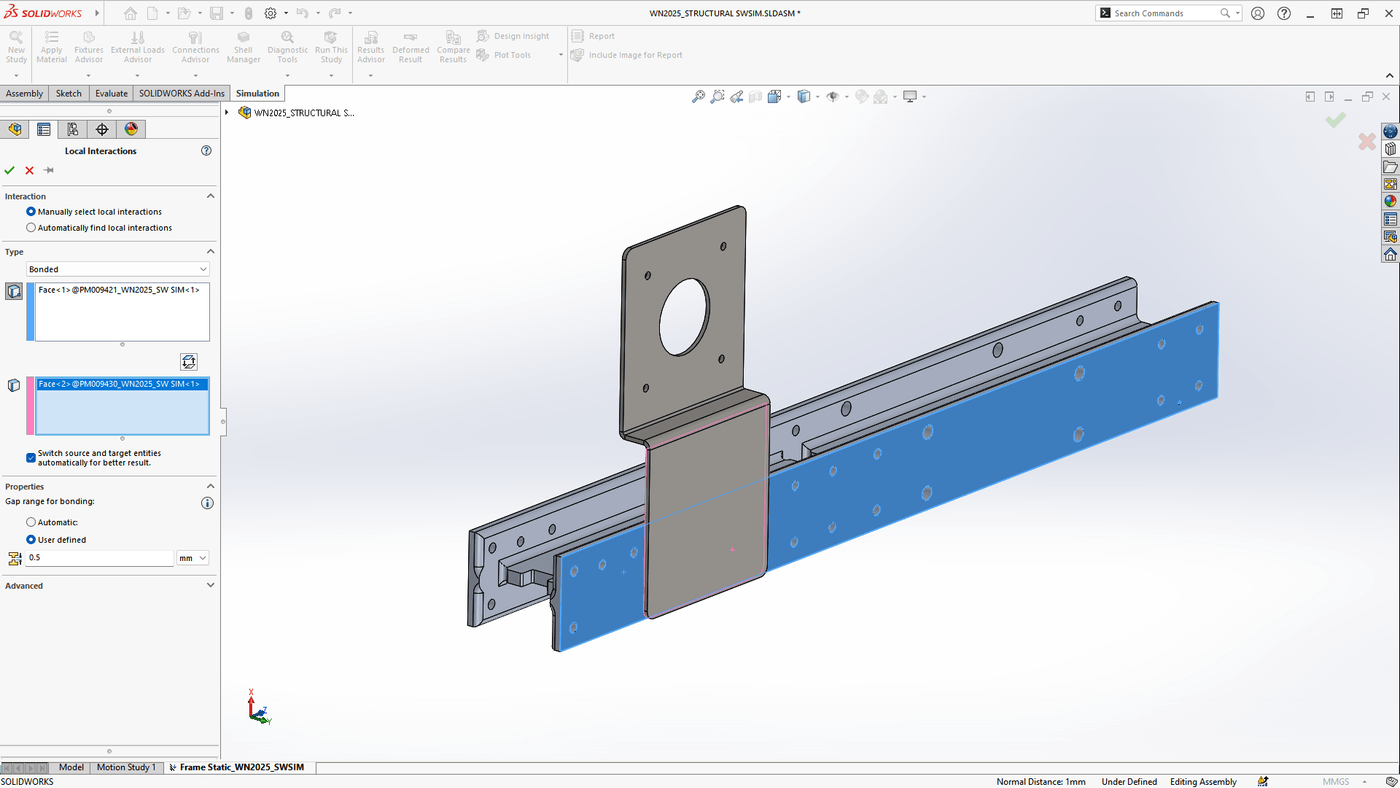The image size is (1400, 788).
Task: Enable Automatically find local interactions
Action: pyautogui.click(x=31, y=227)
